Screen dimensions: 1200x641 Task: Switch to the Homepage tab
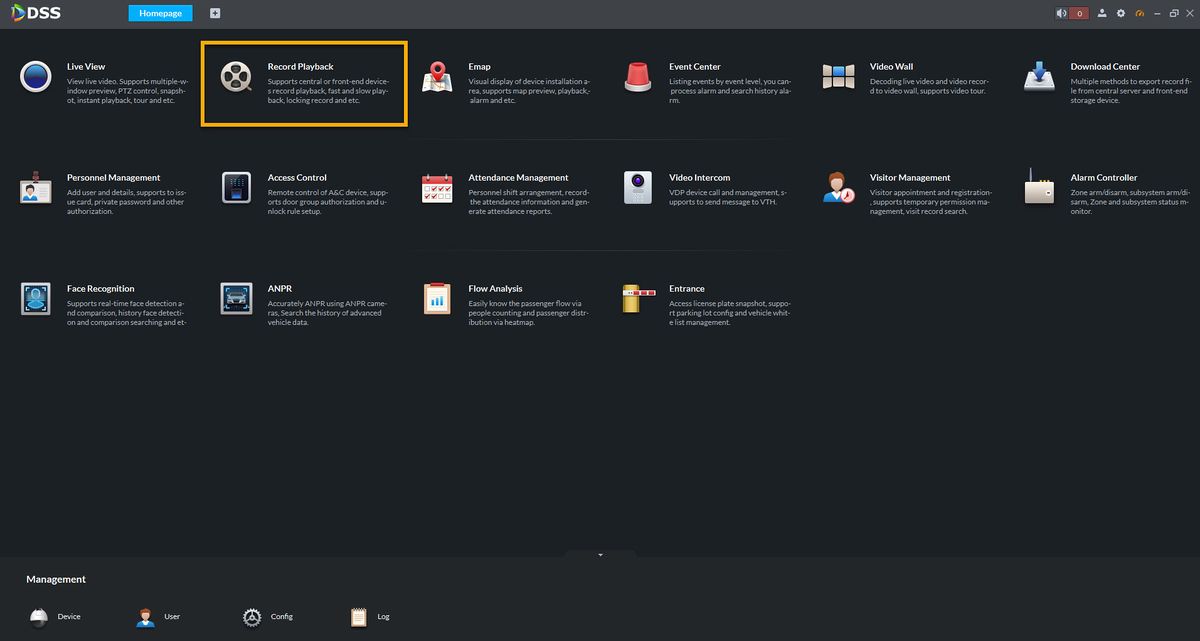click(x=160, y=13)
